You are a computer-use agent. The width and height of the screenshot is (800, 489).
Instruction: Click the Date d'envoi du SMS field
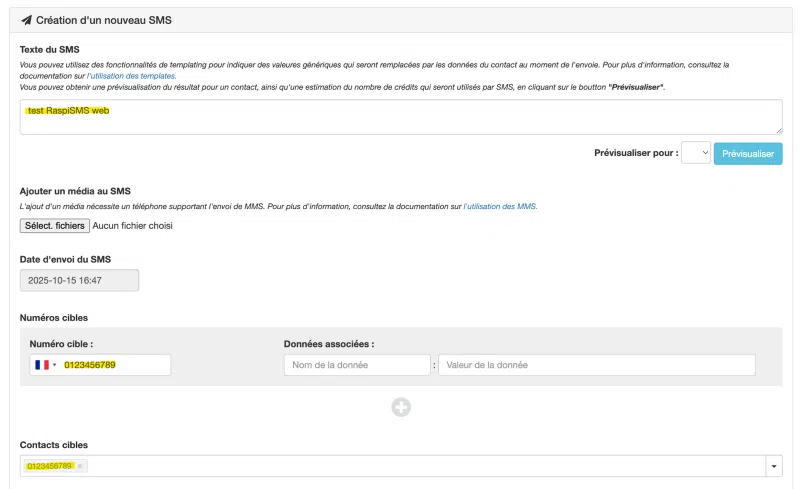pyautogui.click(x=79, y=280)
